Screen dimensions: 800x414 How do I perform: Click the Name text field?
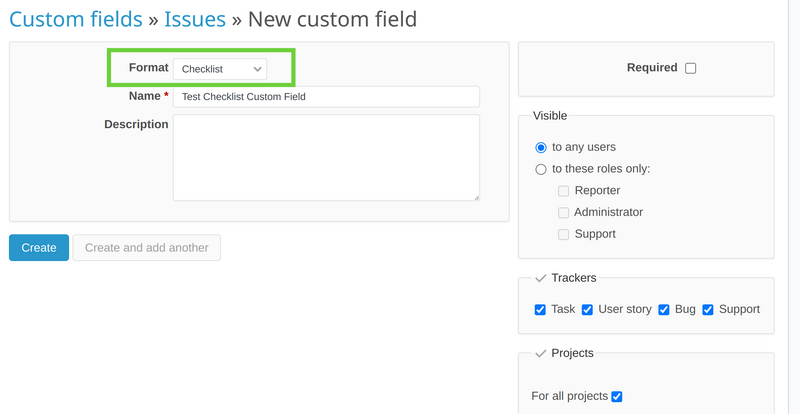[326, 97]
